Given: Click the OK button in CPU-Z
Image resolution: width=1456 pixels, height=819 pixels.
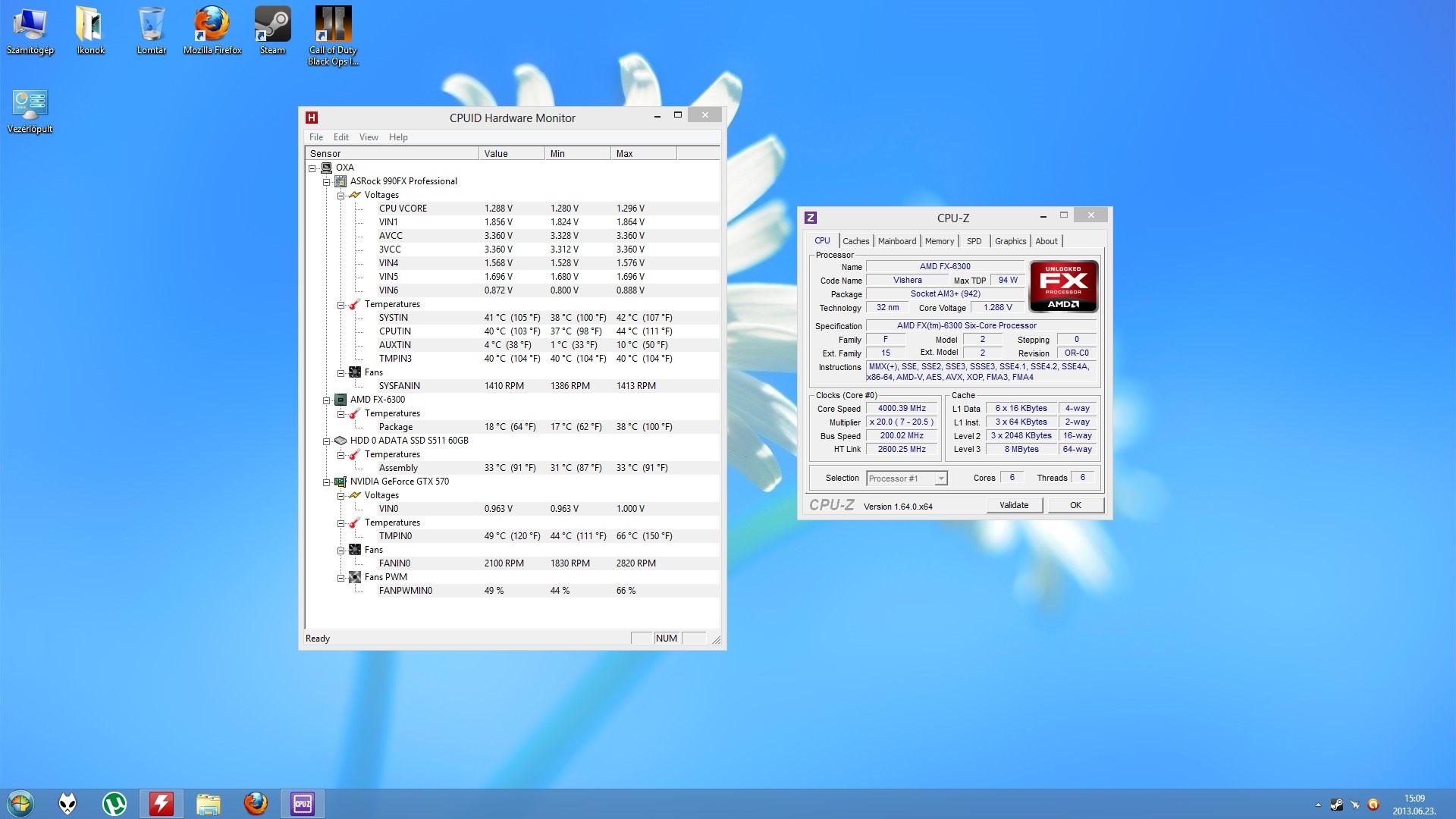Looking at the screenshot, I should point(1075,505).
